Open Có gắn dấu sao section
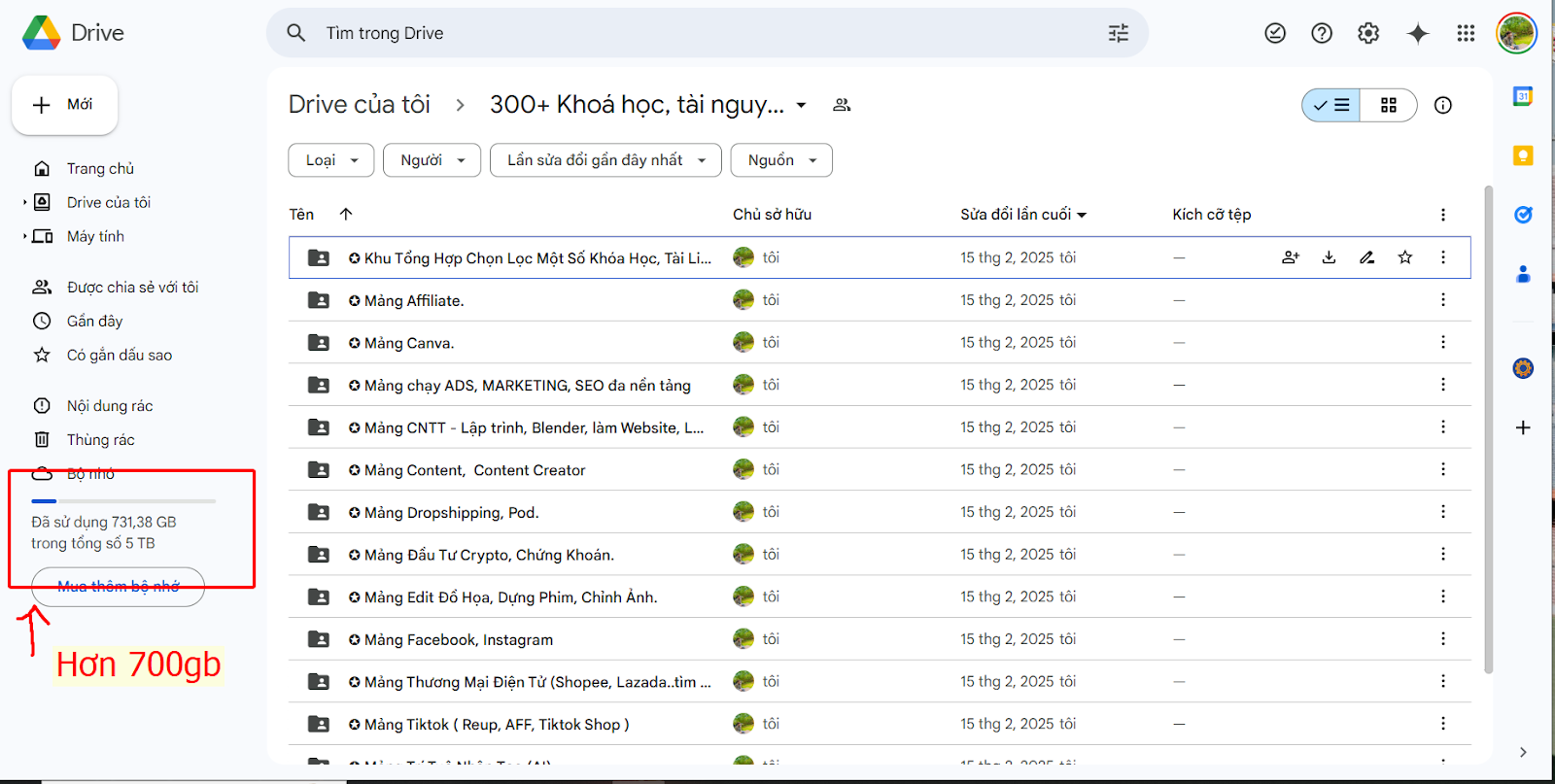Viewport: 1555px width, 784px height. pyautogui.click(x=119, y=356)
